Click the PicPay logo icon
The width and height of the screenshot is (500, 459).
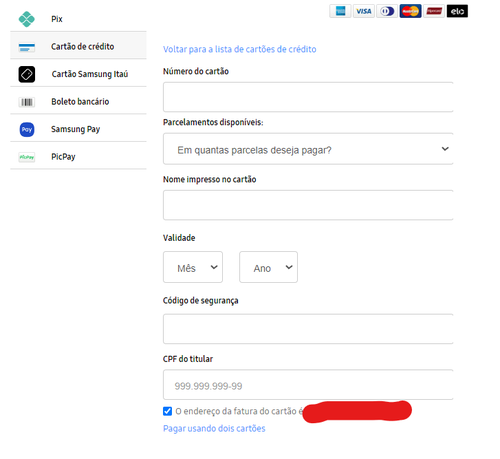click(27, 157)
